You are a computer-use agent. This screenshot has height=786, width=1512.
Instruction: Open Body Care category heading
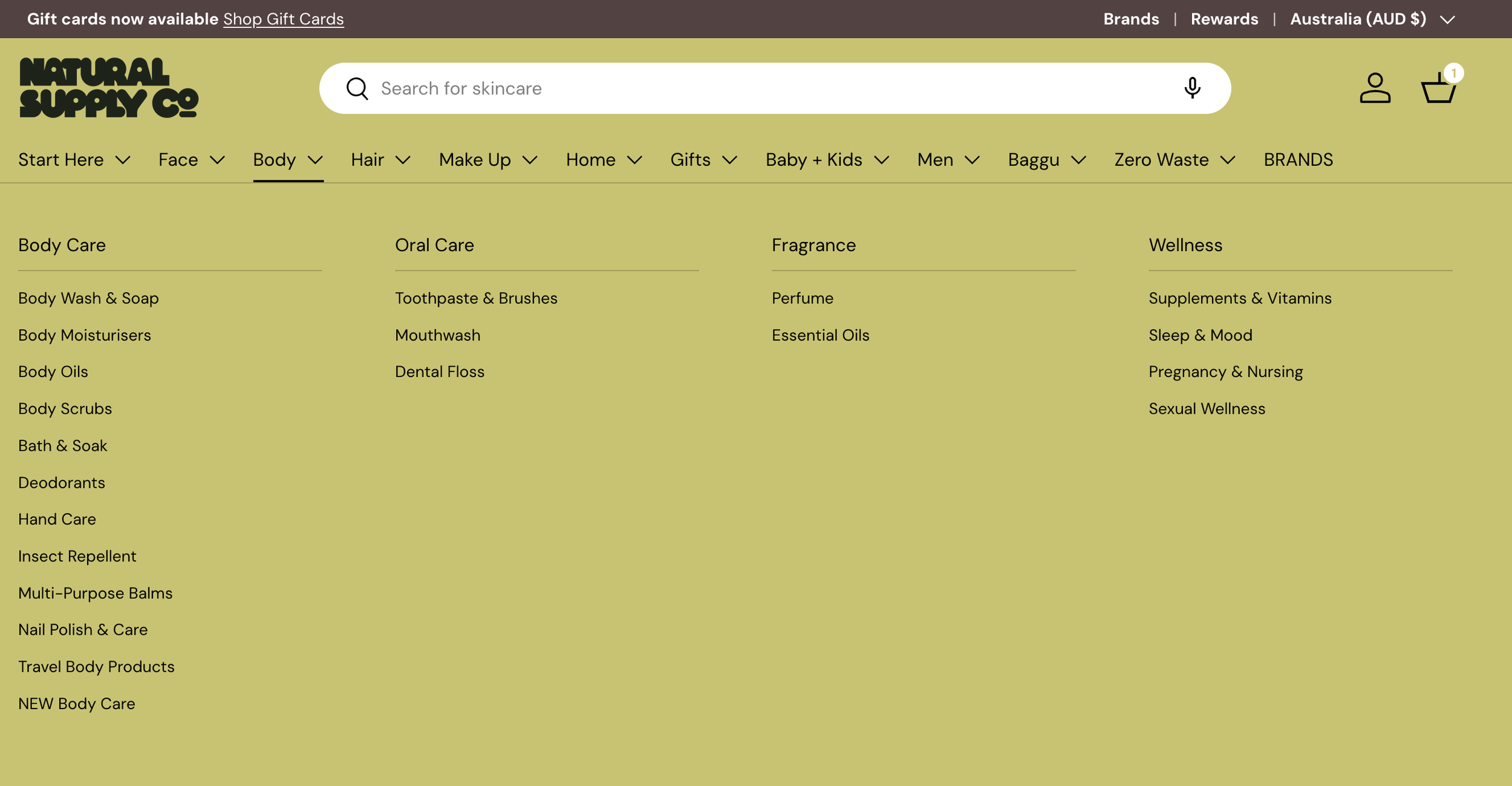point(62,245)
